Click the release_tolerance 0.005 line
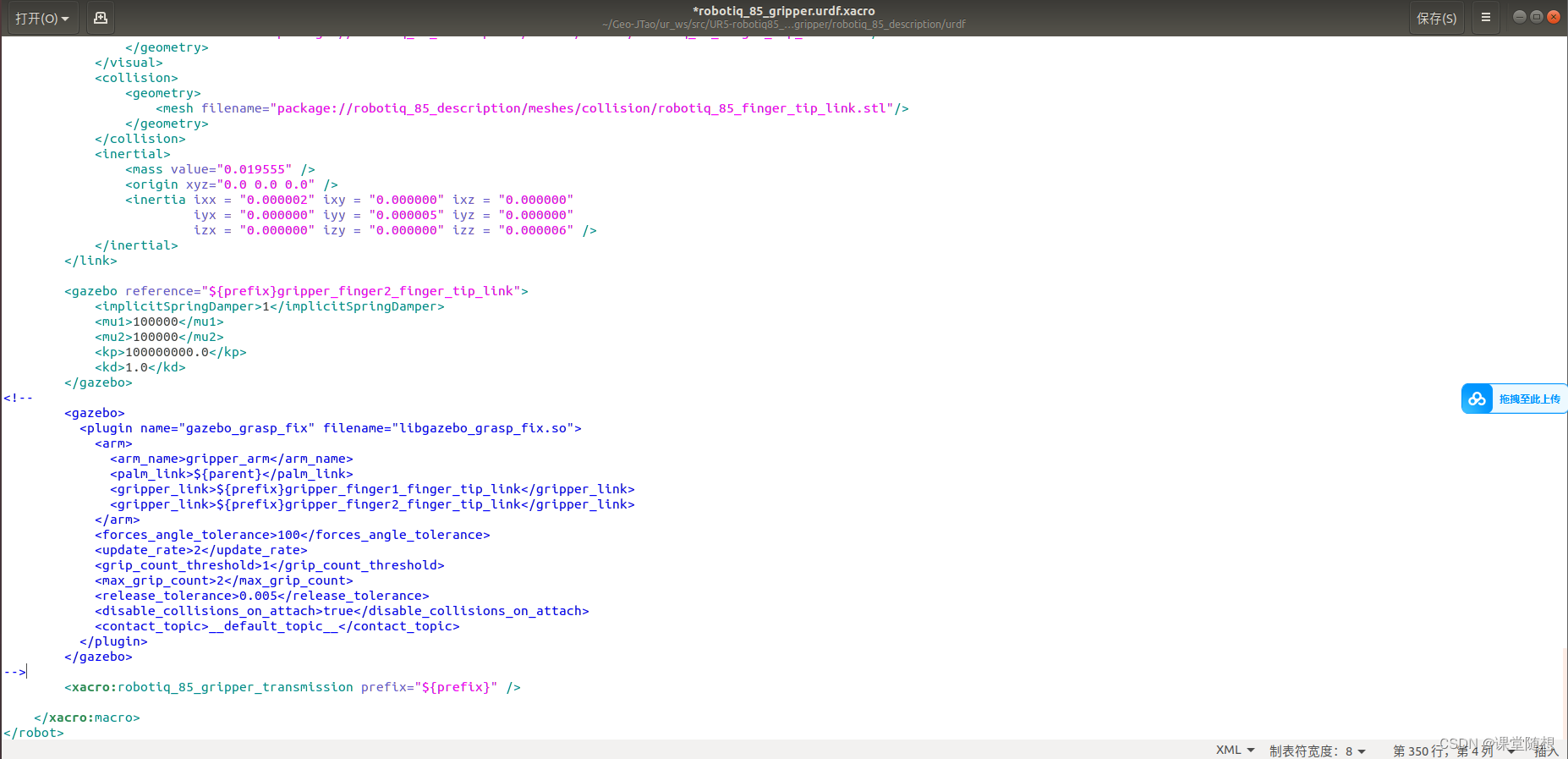The image size is (1568, 759). pyautogui.click(x=262, y=596)
